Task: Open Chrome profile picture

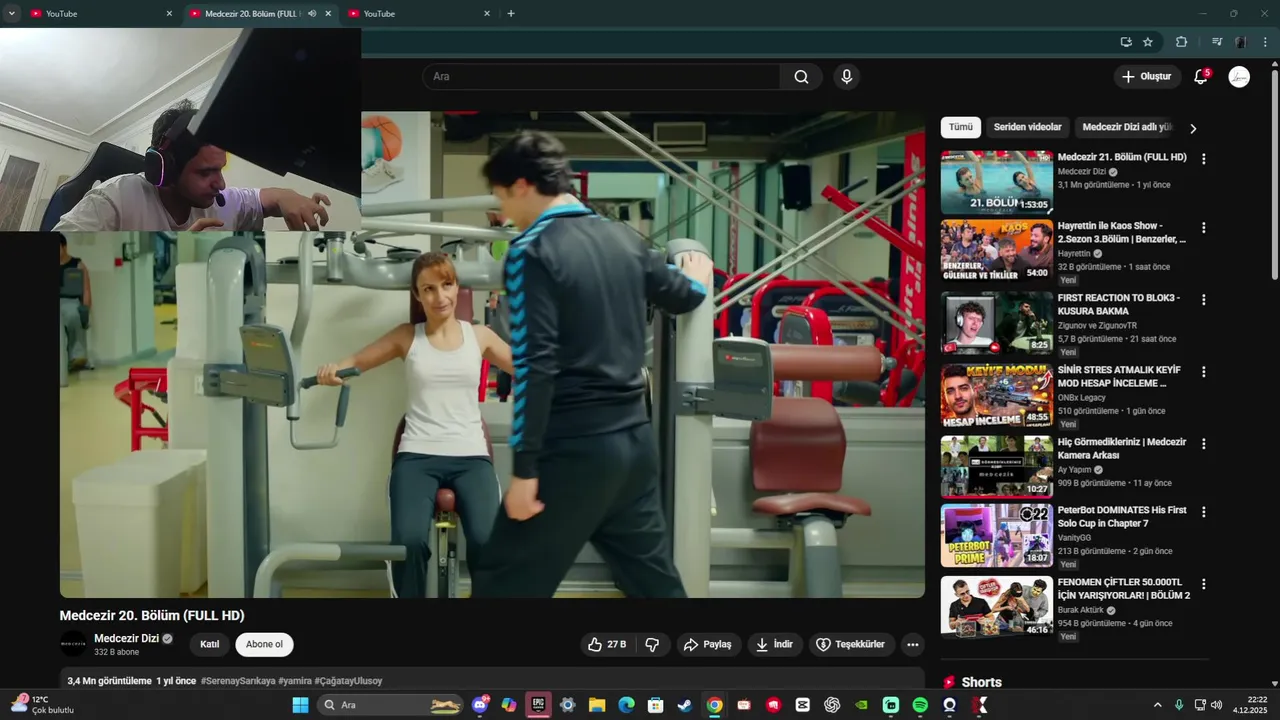Action: [1241, 42]
